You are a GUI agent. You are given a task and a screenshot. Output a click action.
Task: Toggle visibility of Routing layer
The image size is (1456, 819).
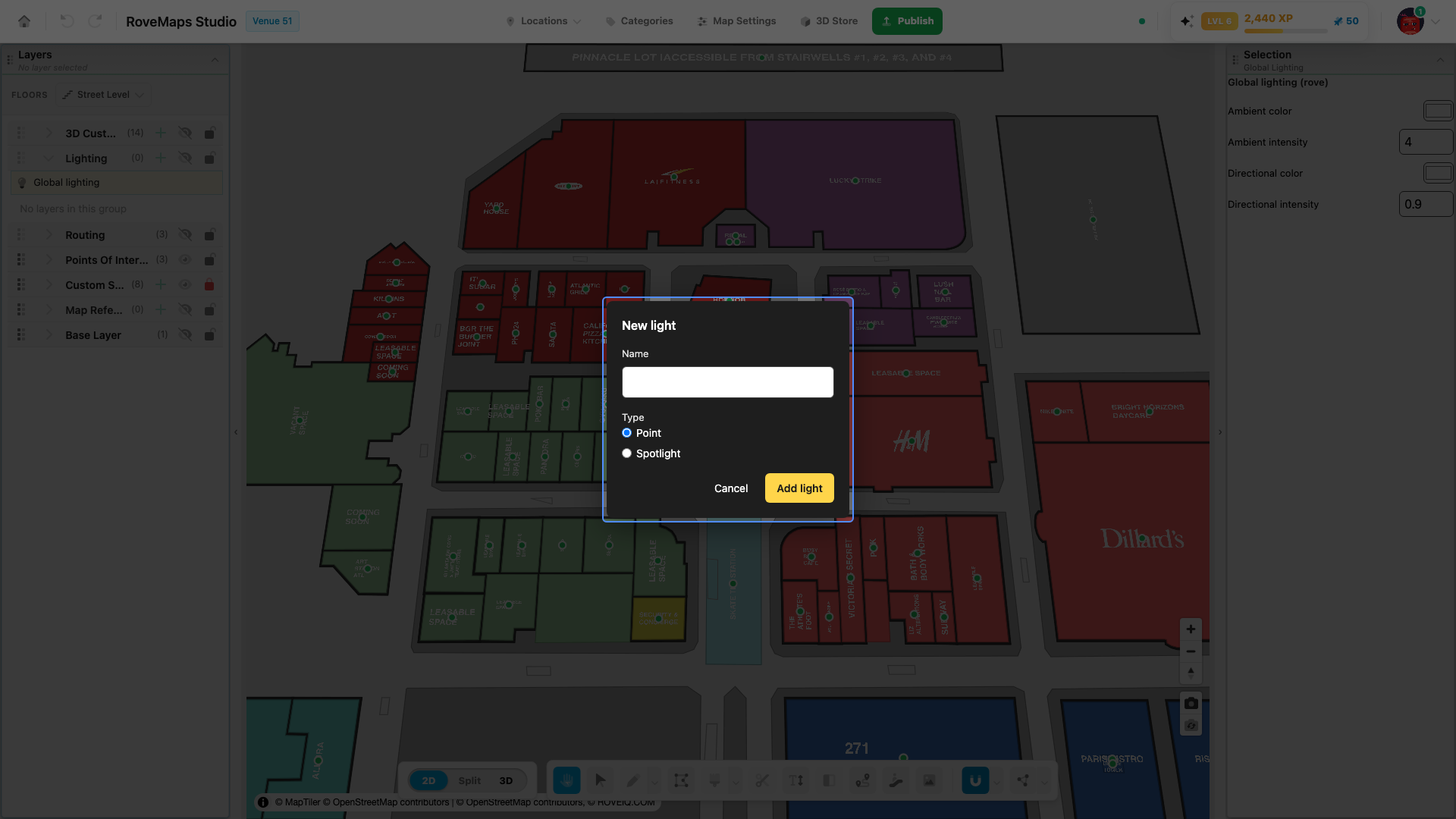[185, 234]
